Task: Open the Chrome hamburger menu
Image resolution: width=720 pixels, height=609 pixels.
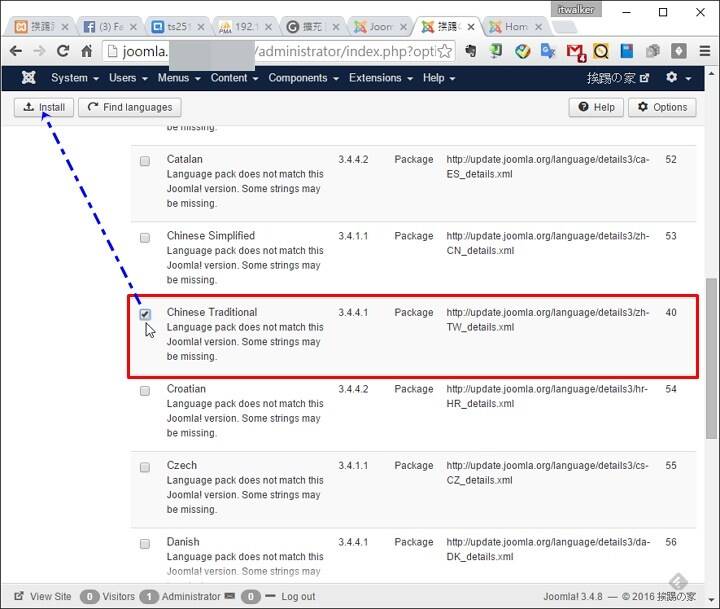Action: click(x=705, y=51)
